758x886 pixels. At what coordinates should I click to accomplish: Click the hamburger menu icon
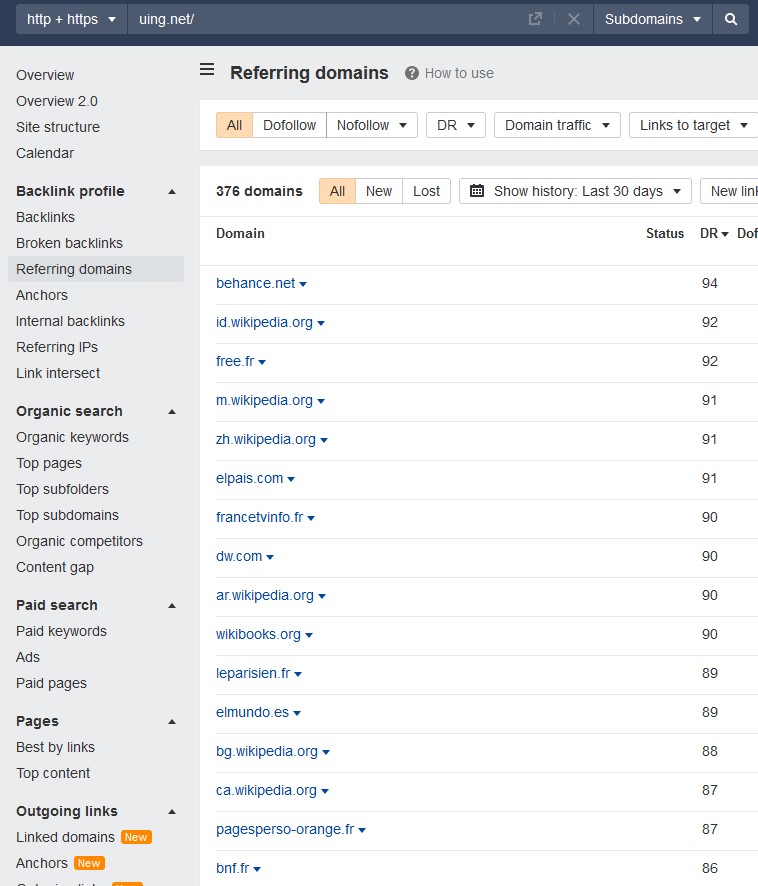(207, 69)
